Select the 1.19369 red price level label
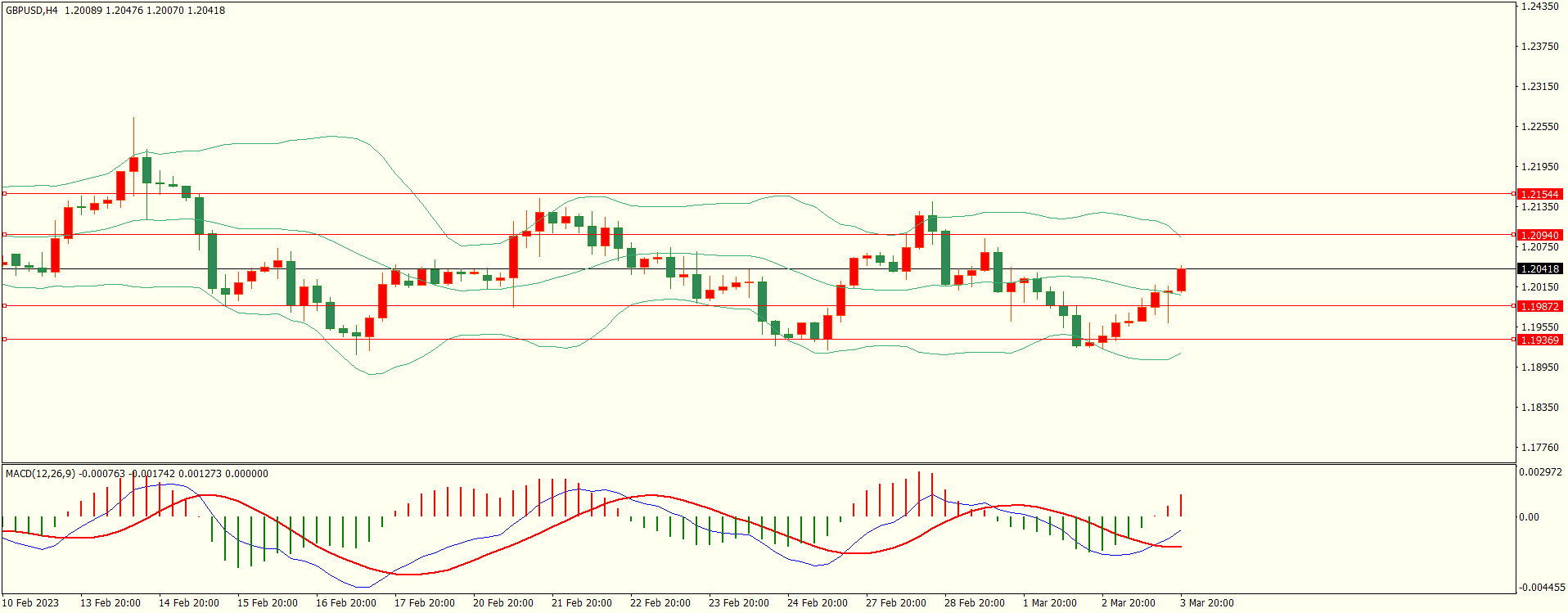 [x=1539, y=340]
